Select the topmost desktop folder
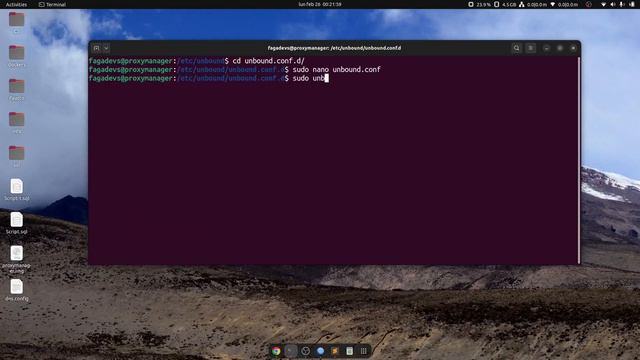 (x=16, y=22)
